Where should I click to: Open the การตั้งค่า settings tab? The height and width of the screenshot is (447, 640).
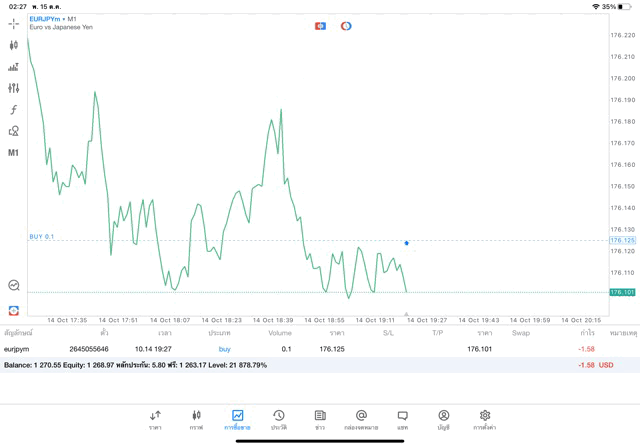485,419
